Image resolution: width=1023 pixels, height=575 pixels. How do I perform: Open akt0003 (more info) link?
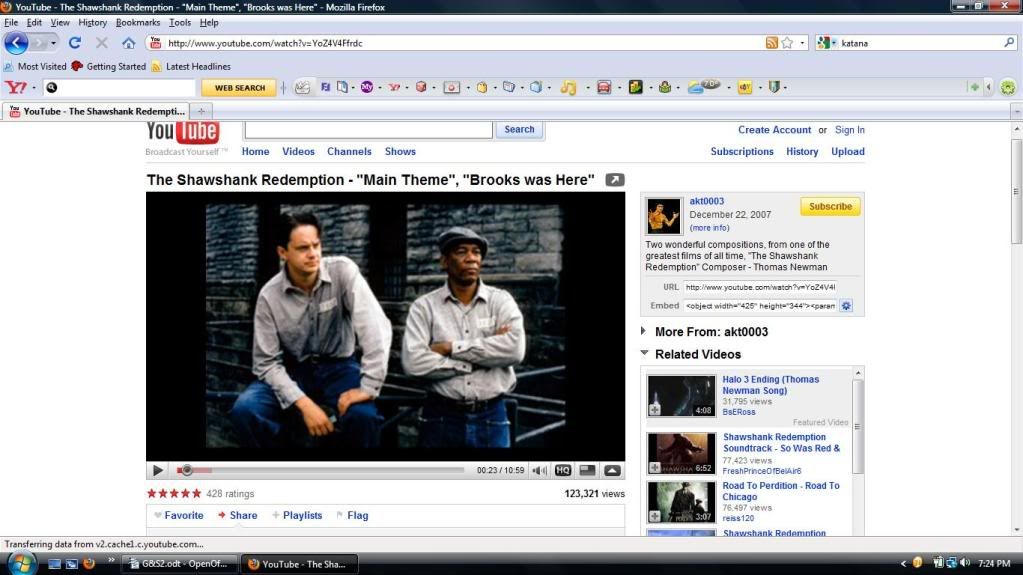[x=709, y=228]
